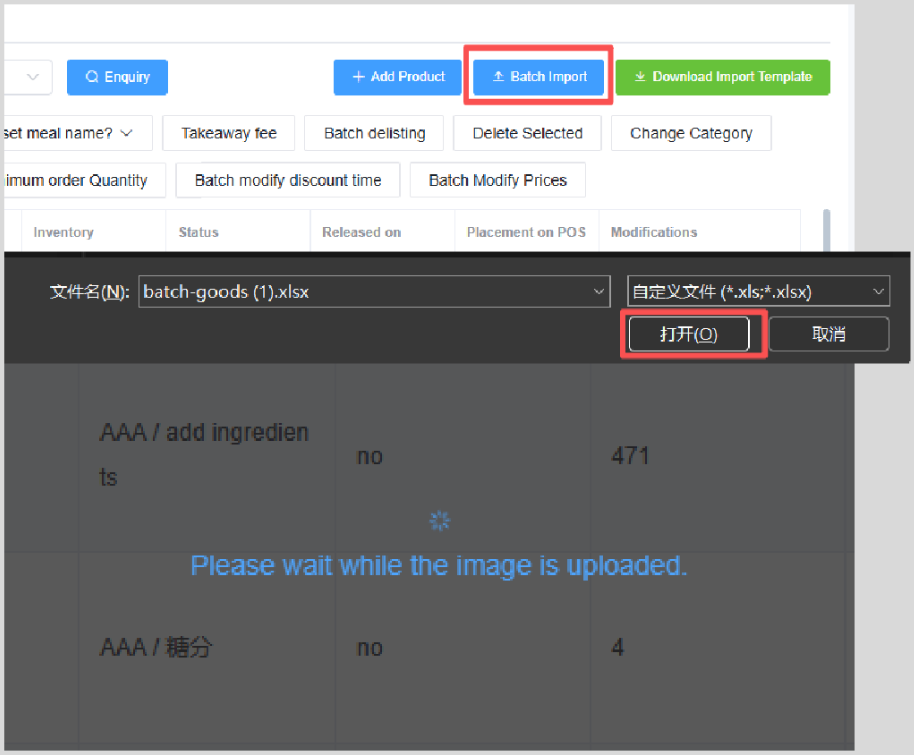914x755 pixels.
Task: Click the 取消 cancel button
Action: 828,334
